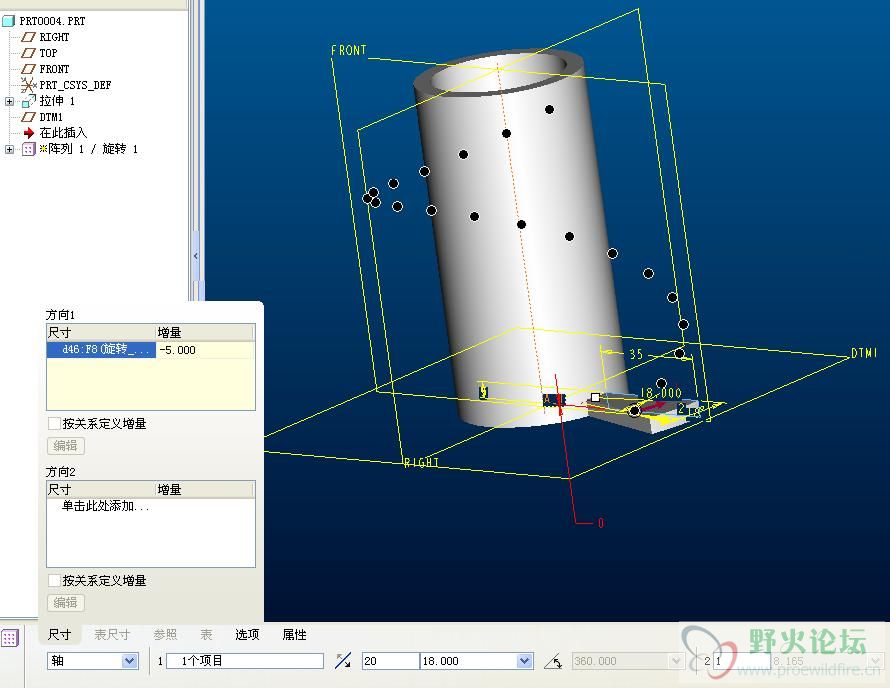The width and height of the screenshot is (890, 688).
Task: Click the red 0 label in viewport
Action: tap(601, 523)
